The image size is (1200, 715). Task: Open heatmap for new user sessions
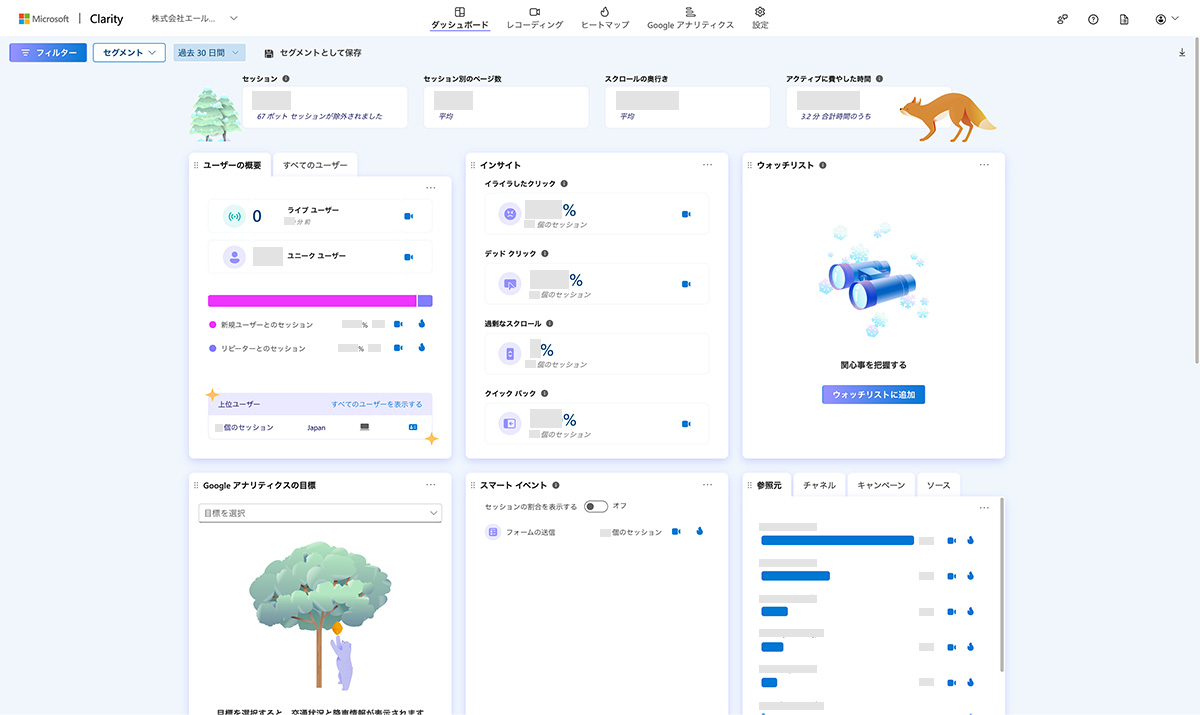pos(421,324)
